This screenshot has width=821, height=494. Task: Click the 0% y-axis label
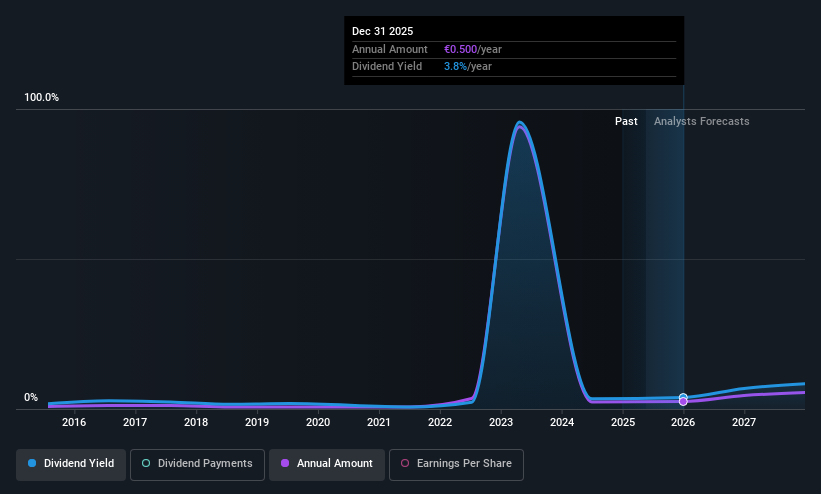(x=31, y=397)
